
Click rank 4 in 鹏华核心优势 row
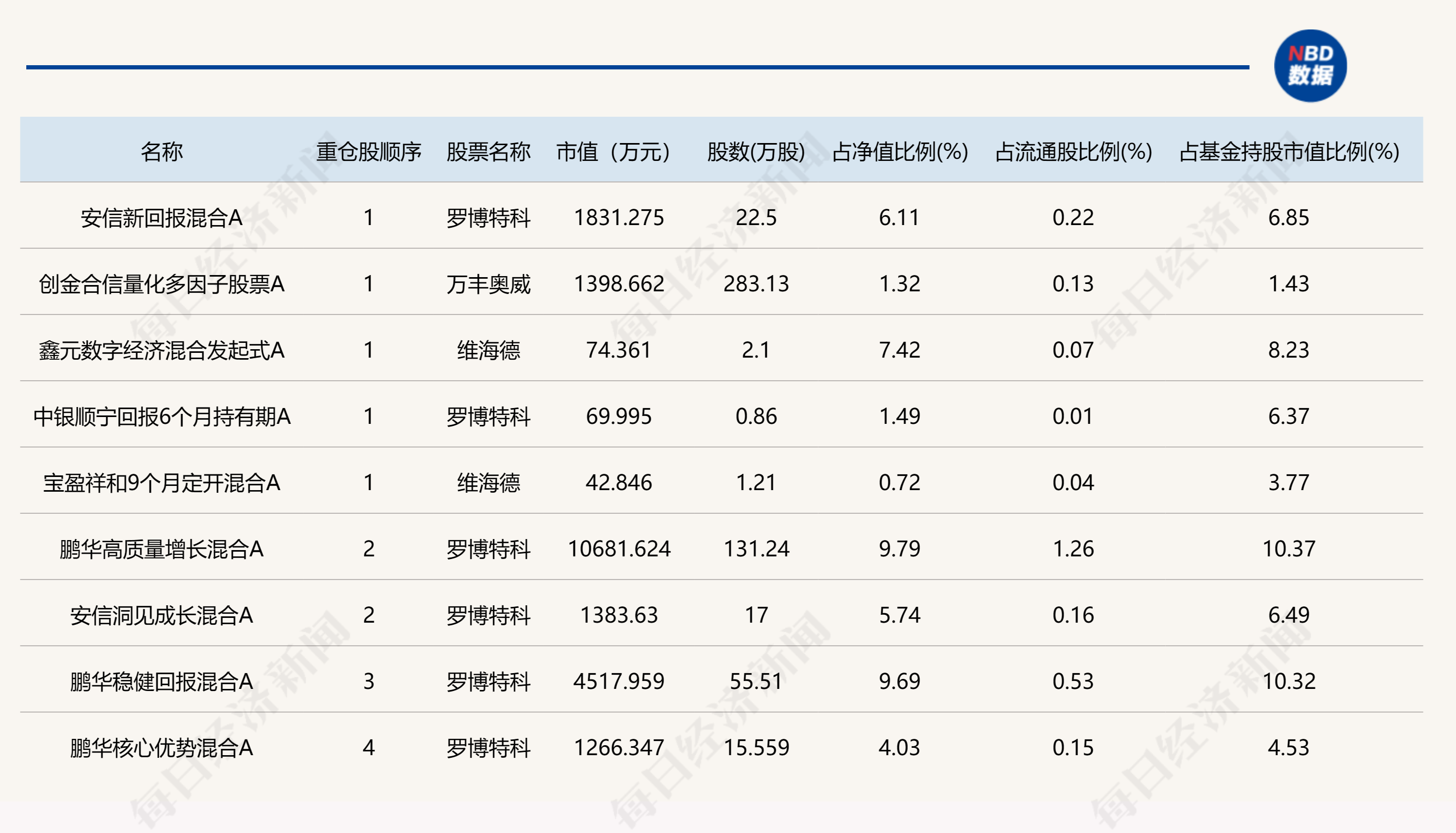[x=368, y=747]
